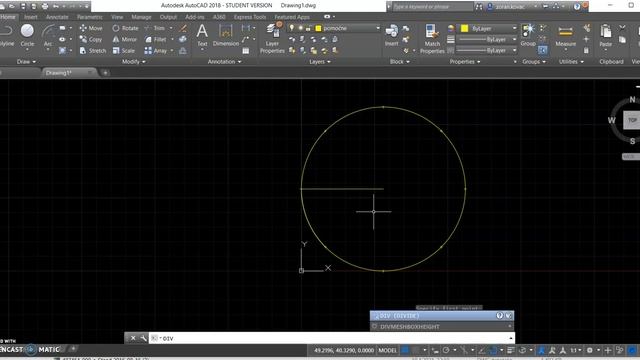The image size is (640, 360).
Task: Select the Text annotation tool
Action: pos(202,35)
